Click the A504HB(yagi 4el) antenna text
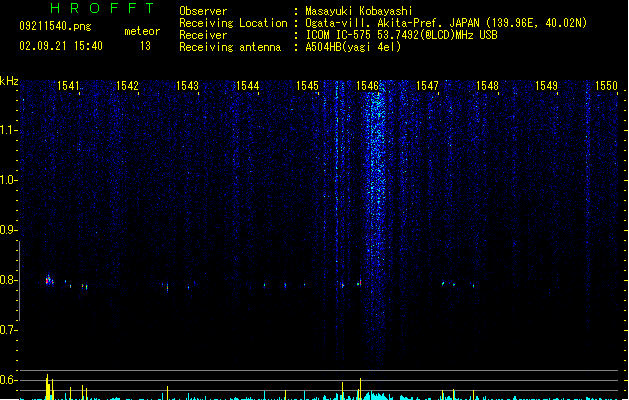This screenshot has width=629, height=400. coord(353,47)
